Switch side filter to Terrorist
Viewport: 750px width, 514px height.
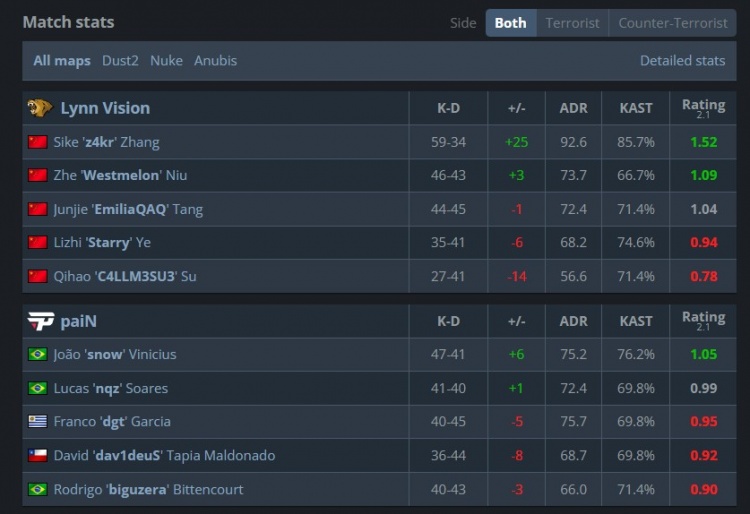(572, 23)
